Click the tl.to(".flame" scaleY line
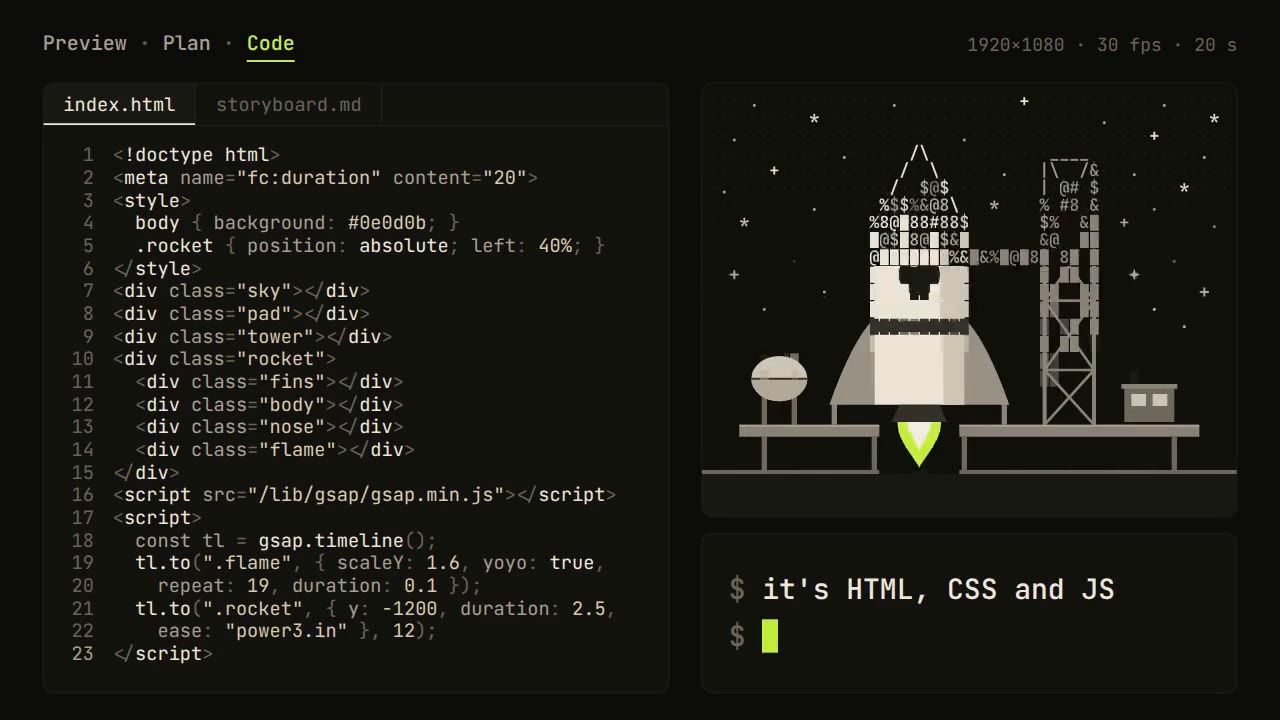 click(370, 563)
